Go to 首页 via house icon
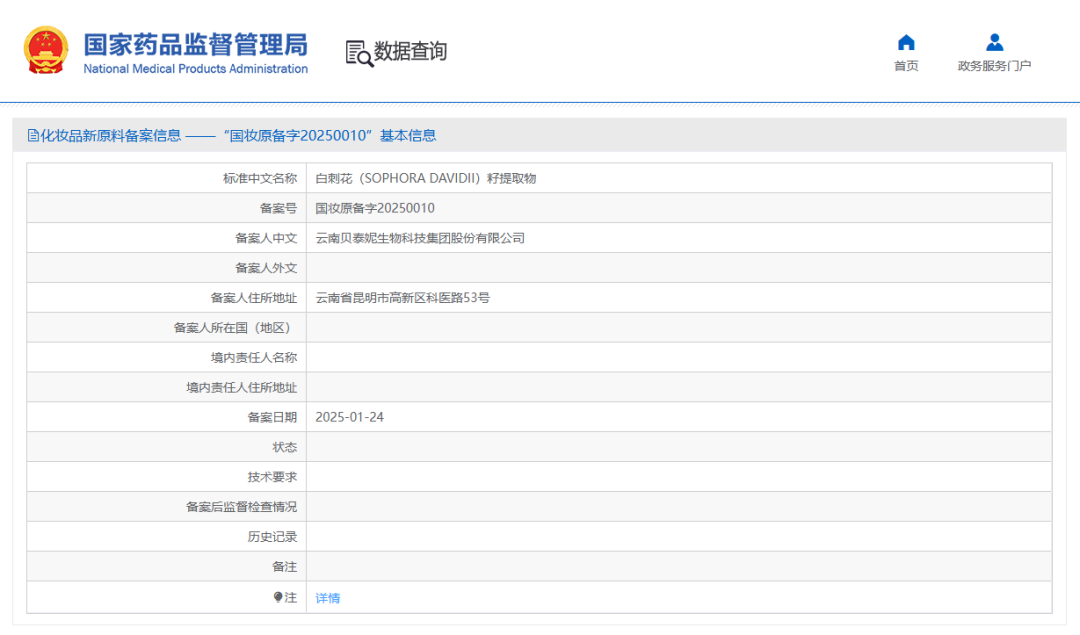 906,43
